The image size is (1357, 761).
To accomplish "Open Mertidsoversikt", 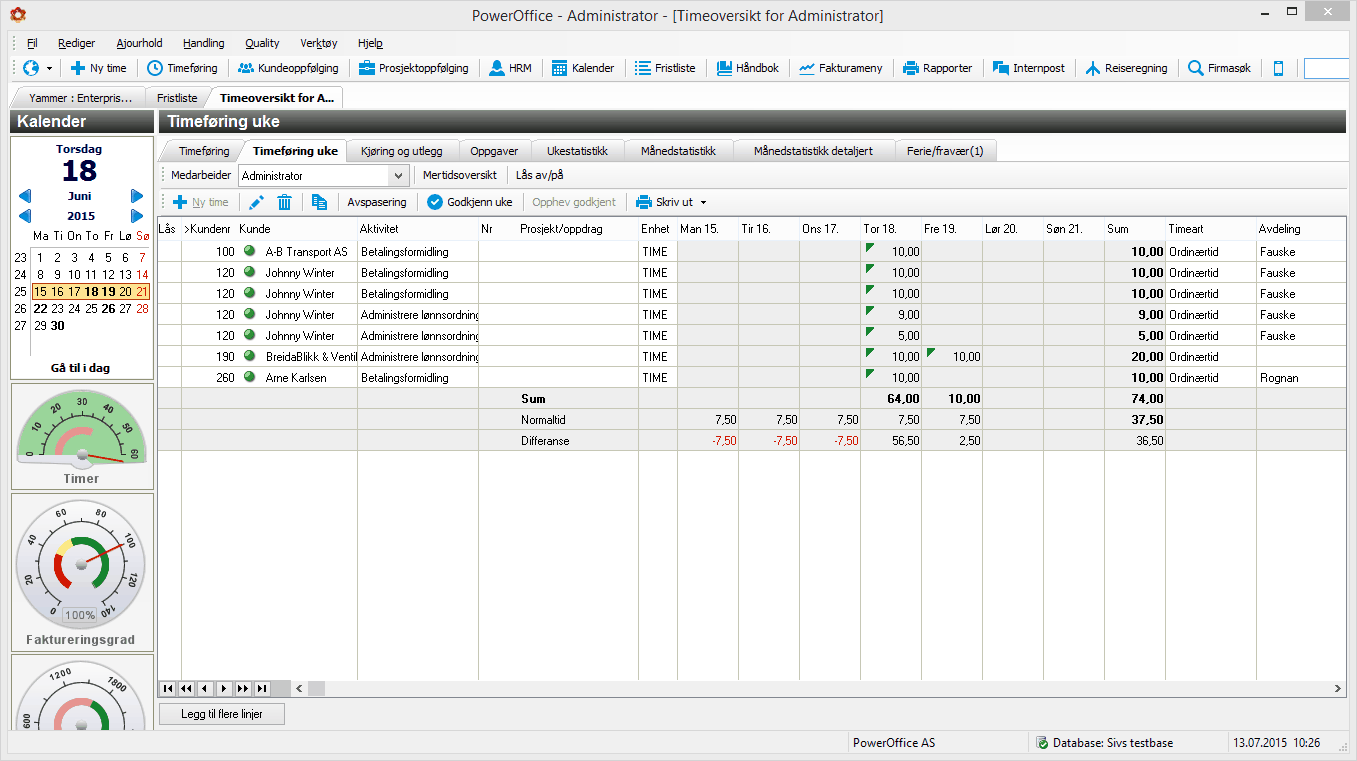I will (x=460, y=175).
